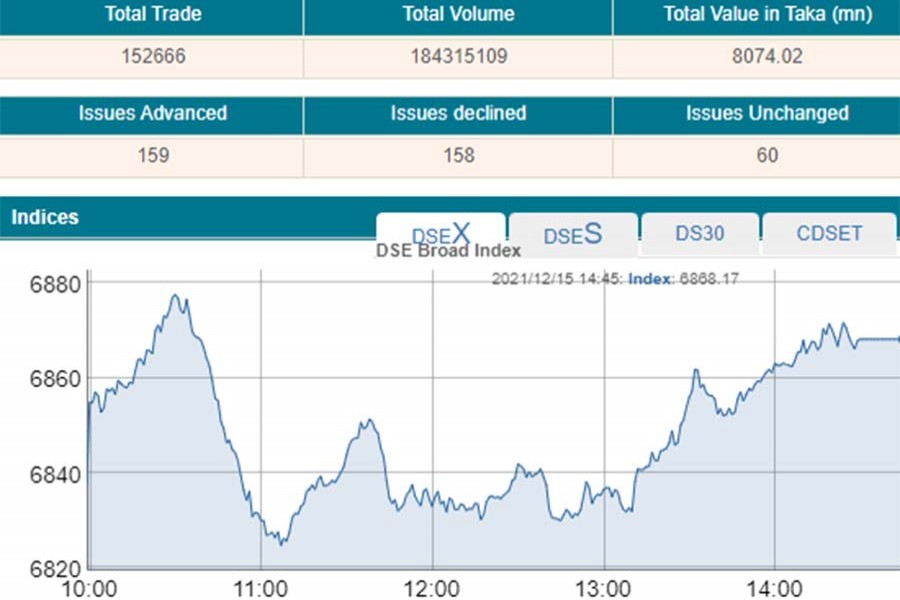Viewport: 900px width, 600px height.
Task: Switch to the DSEX index tab
Action: click(440, 234)
